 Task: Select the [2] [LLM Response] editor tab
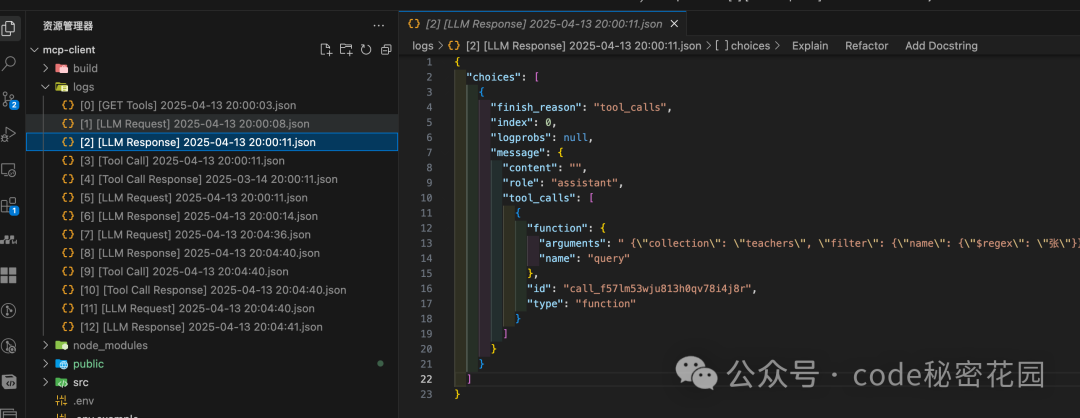tap(543, 23)
